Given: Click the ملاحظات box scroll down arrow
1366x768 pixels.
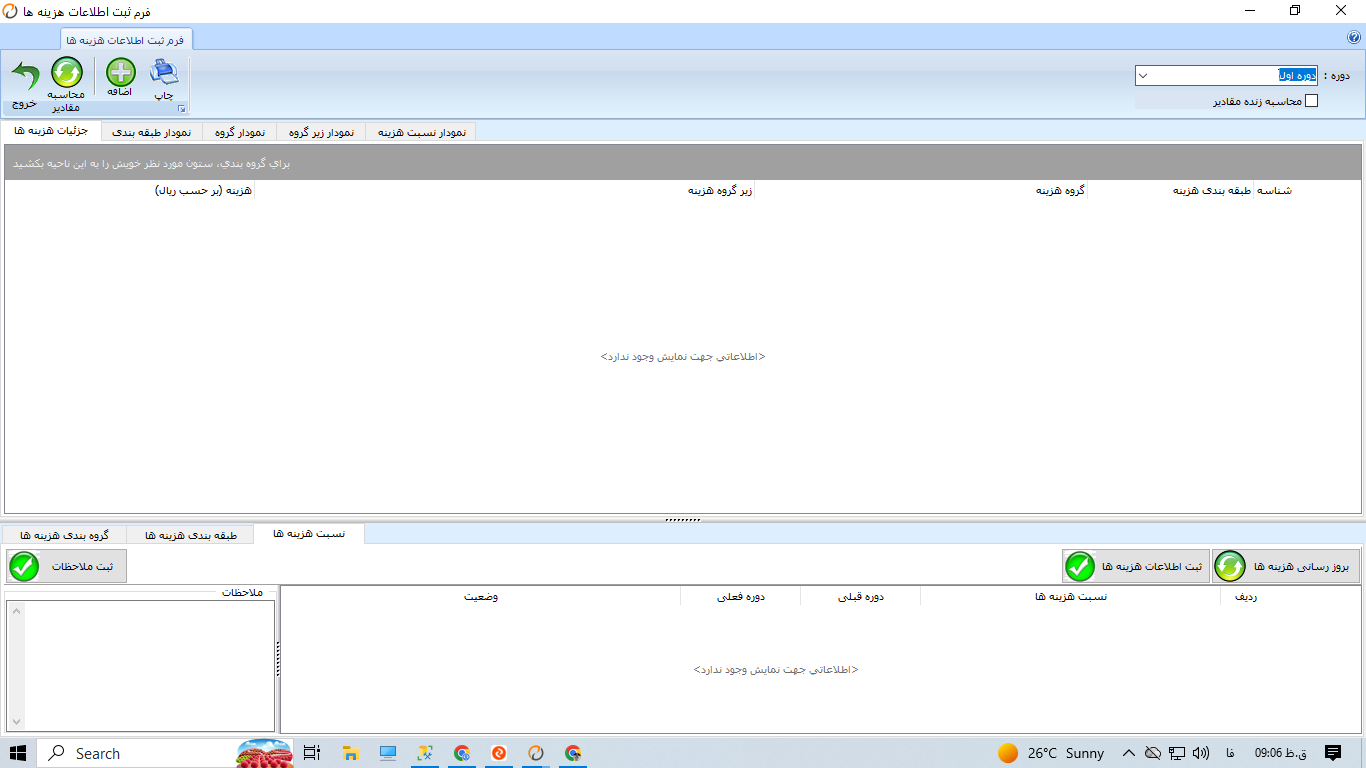Looking at the screenshot, I should [15, 722].
